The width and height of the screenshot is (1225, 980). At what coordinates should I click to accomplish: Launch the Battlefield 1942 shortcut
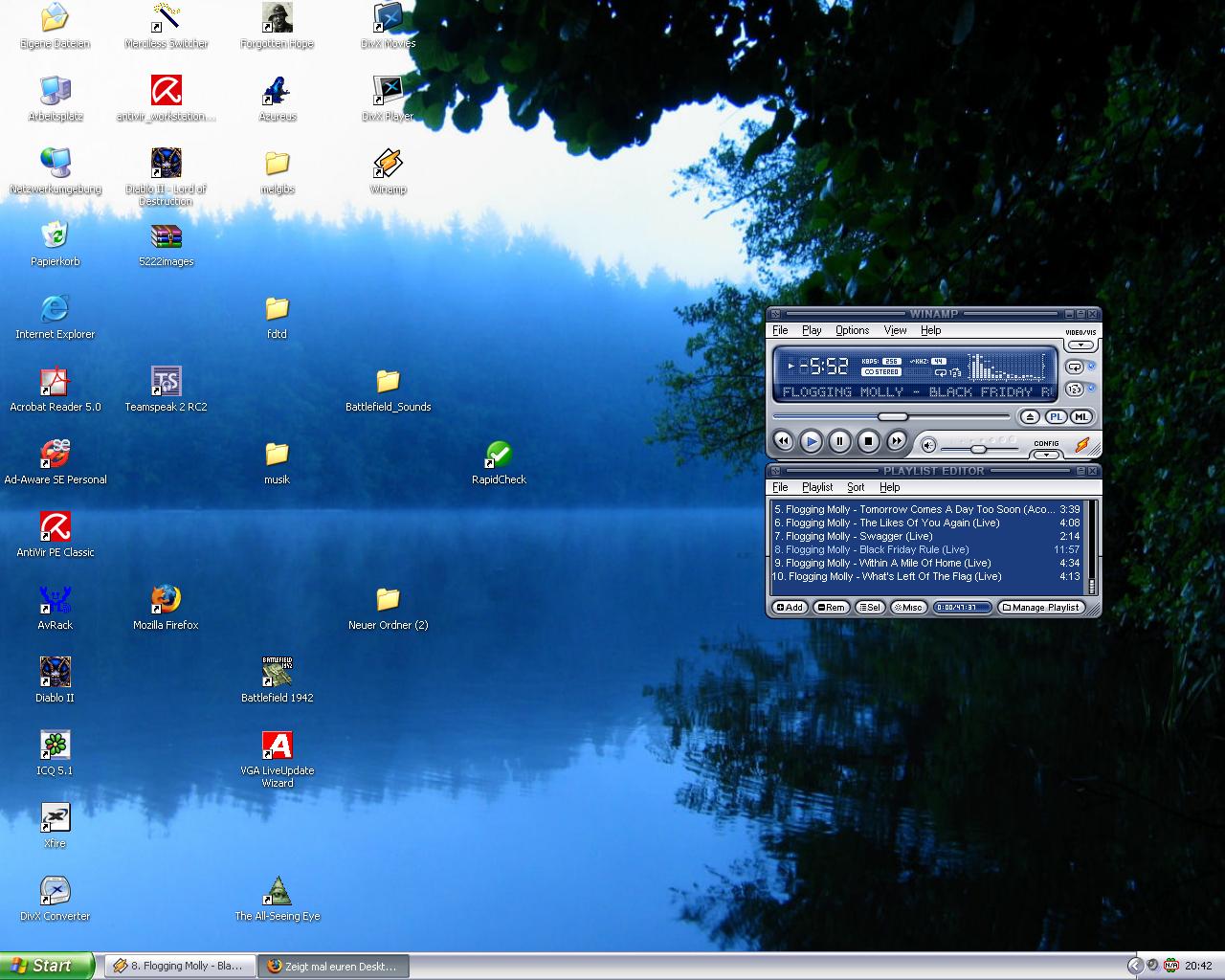[x=278, y=680]
